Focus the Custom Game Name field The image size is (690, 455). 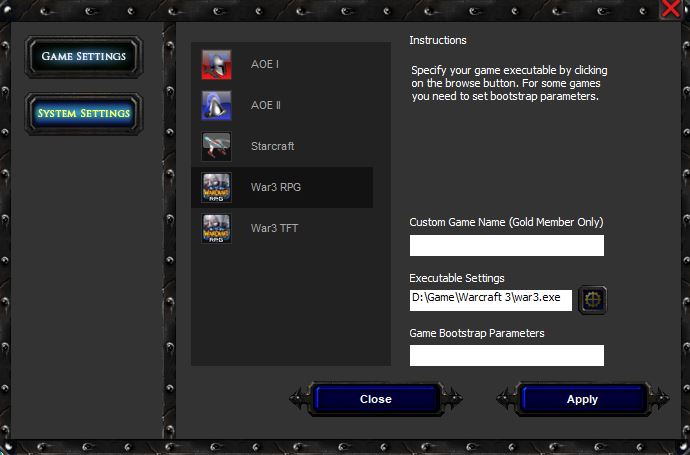(x=506, y=245)
